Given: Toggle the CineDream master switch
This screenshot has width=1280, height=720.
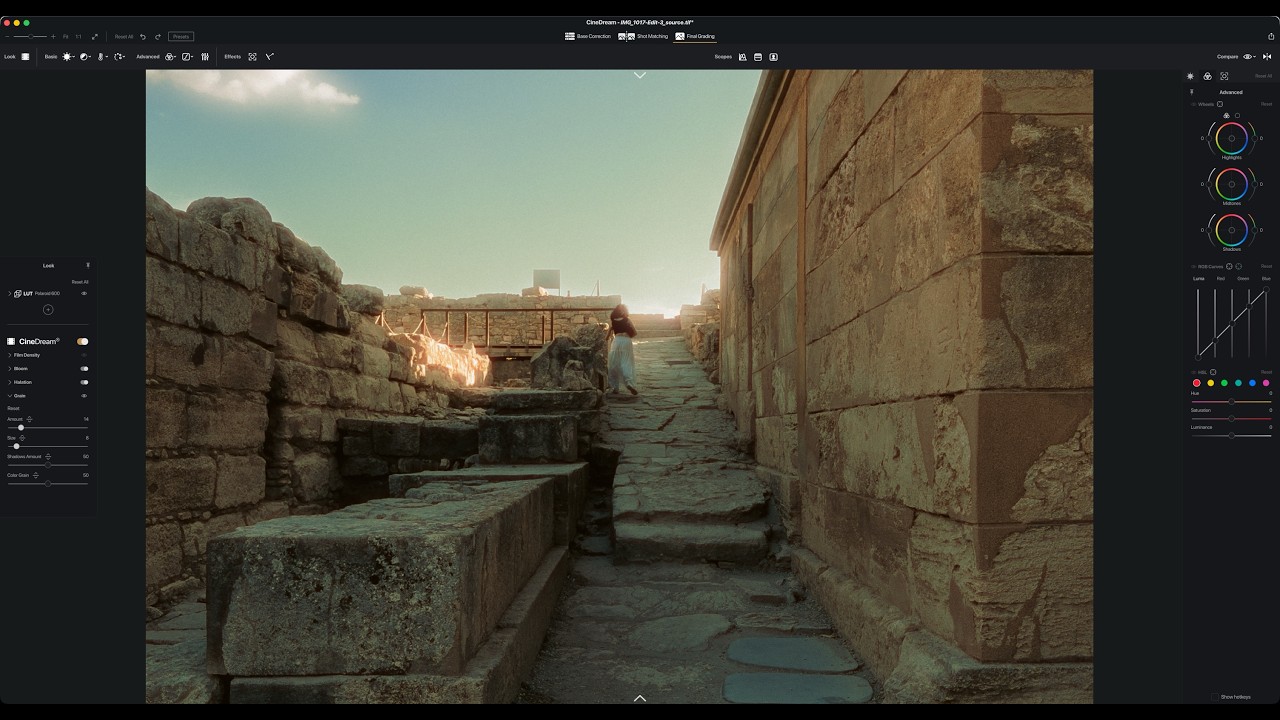Looking at the screenshot, I should [x=83, y=341].
